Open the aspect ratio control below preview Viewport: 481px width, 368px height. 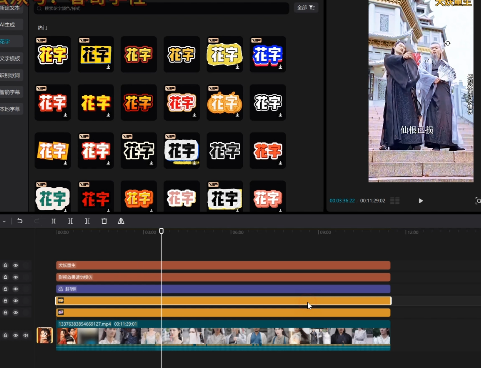point(395,201)
